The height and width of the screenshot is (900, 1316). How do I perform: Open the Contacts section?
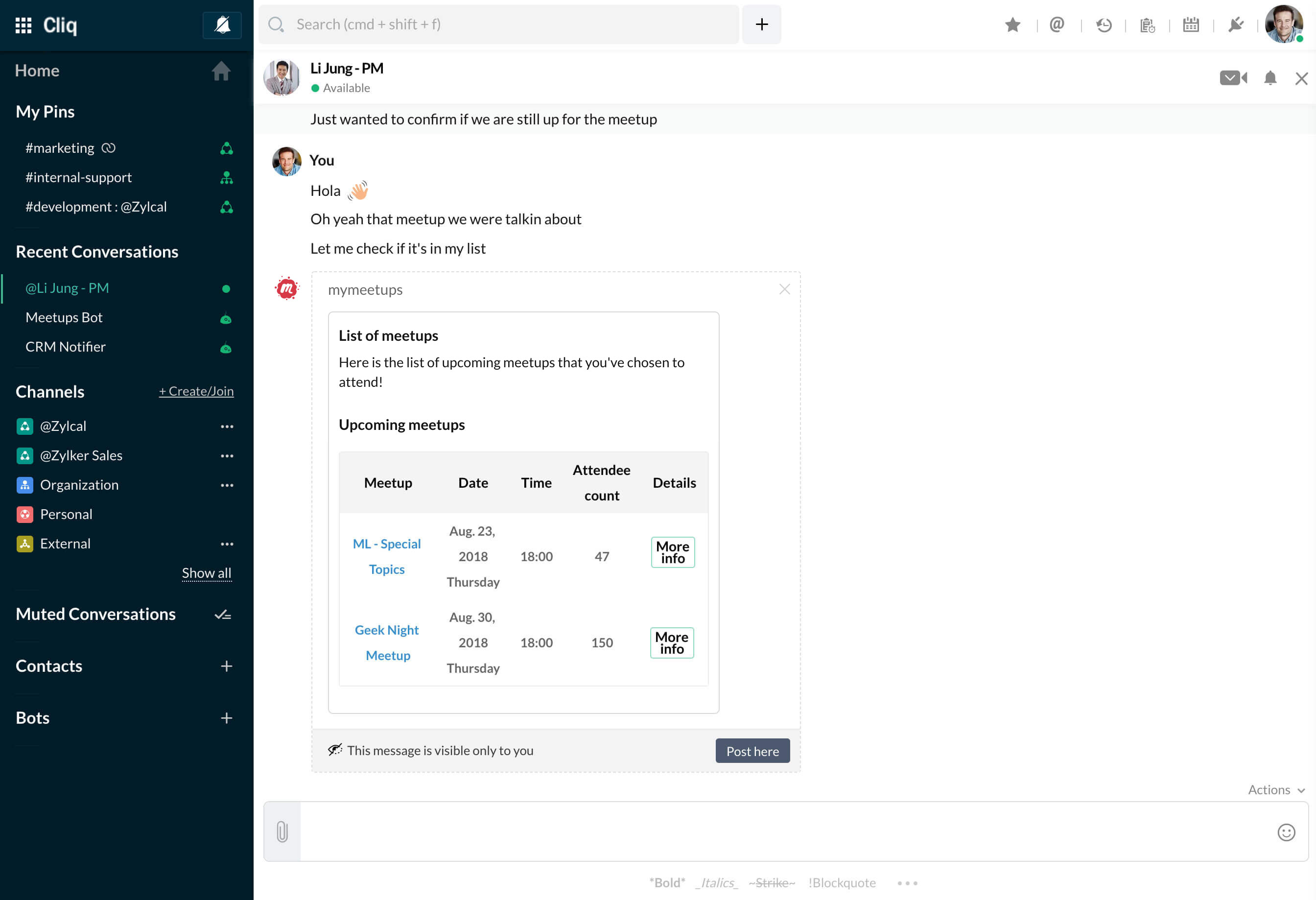point(49,666)
